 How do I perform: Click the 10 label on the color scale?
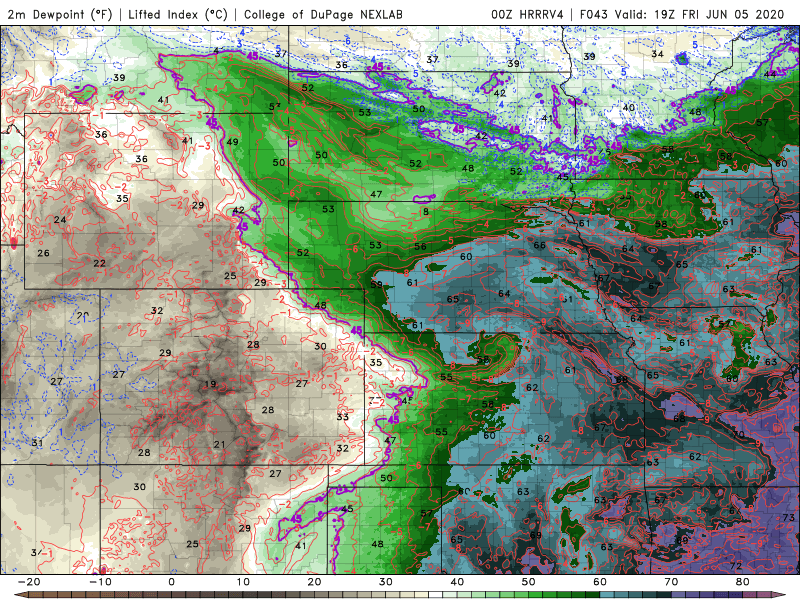[x=243, y=582]
